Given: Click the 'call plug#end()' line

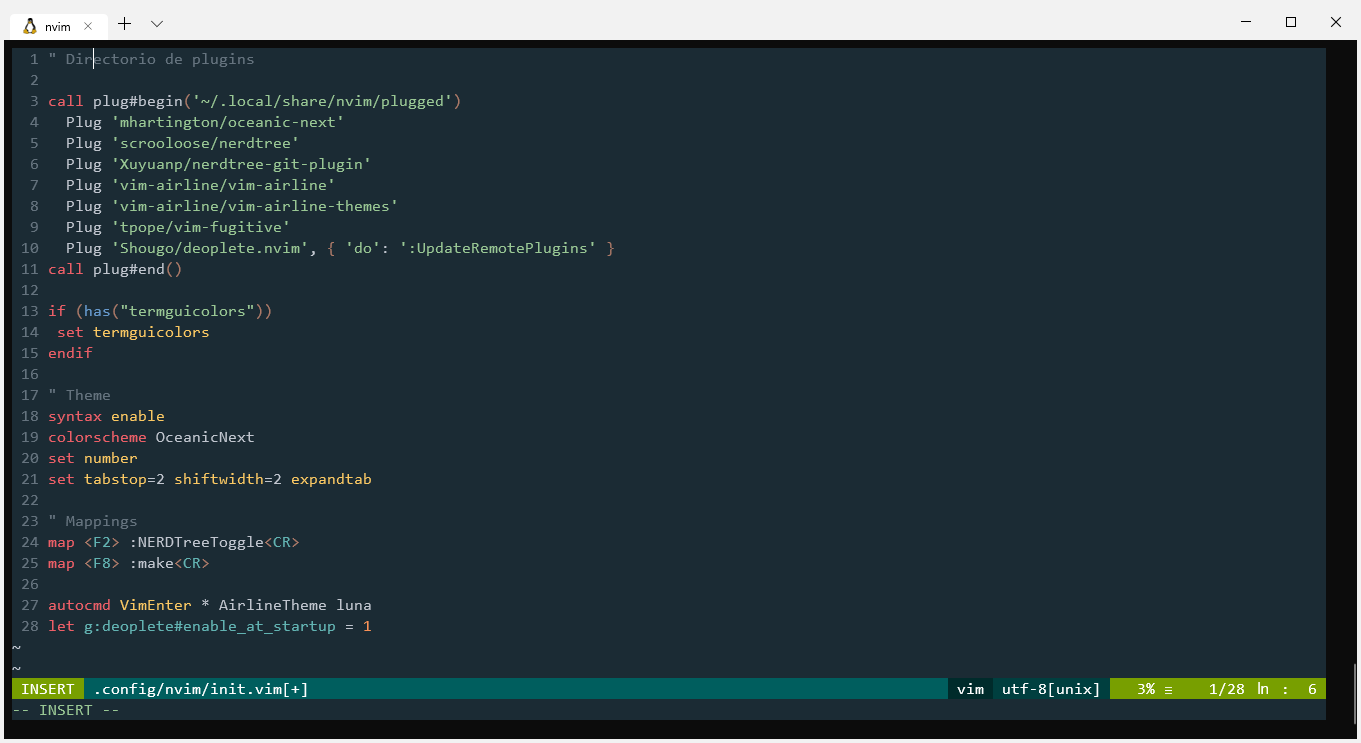Looking at the screenshot, I should tap(115, 269).
